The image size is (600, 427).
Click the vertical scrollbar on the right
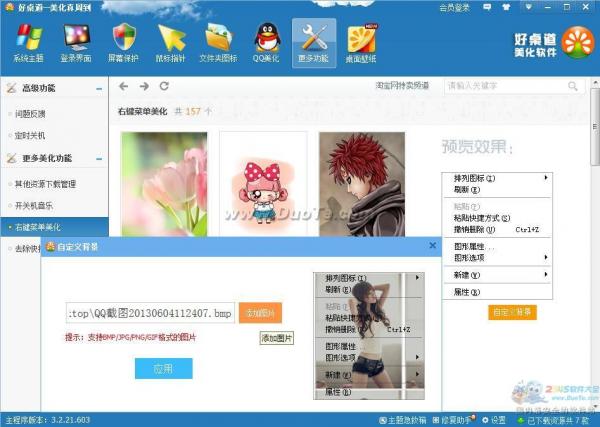pyautogui.click(x=595, y=127)
